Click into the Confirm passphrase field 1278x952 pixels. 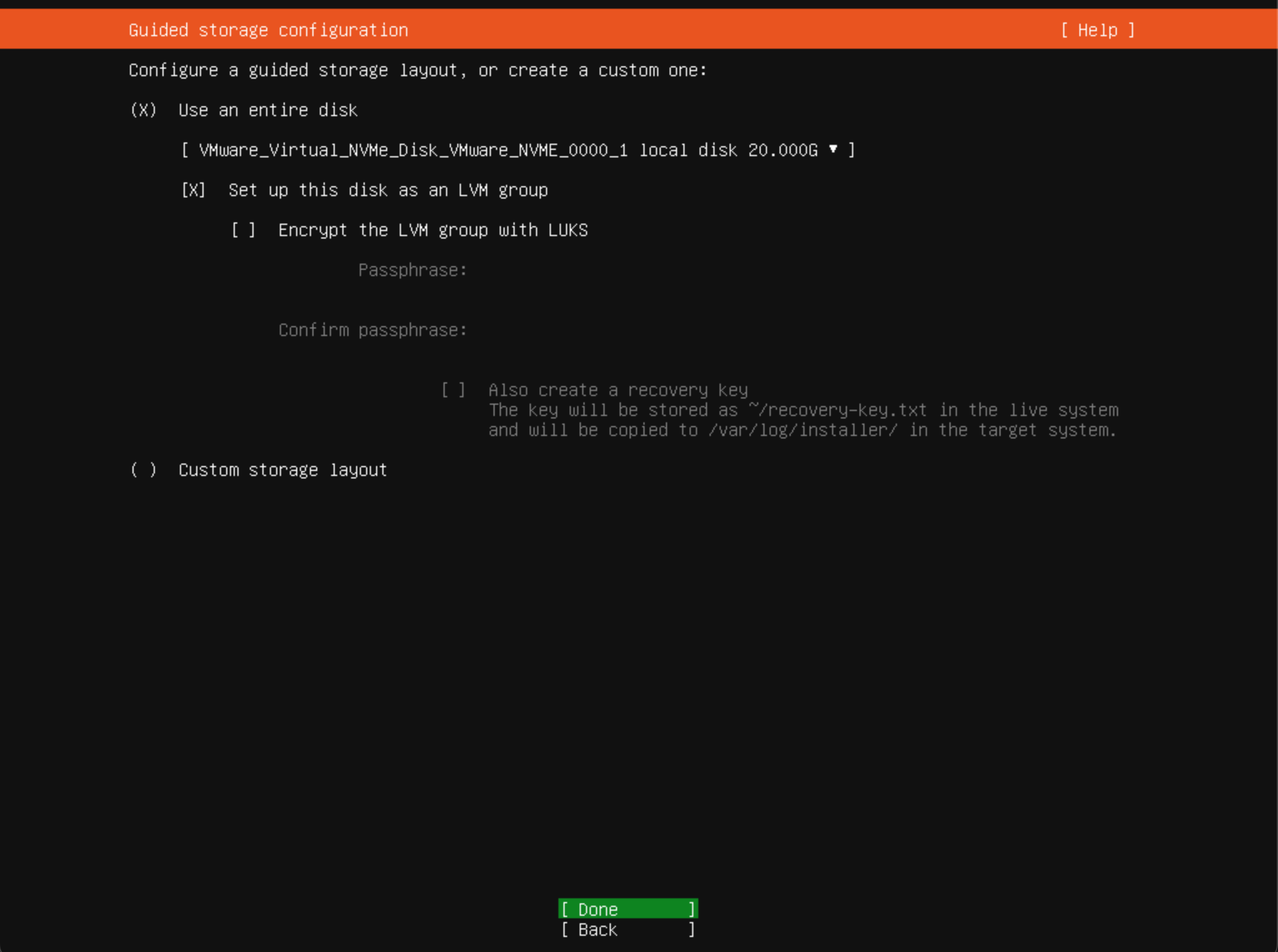[687, 330]
